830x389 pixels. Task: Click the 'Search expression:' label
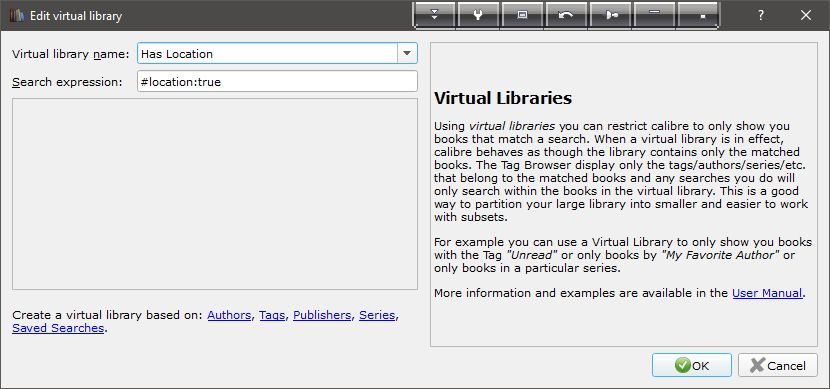(67, 82)
